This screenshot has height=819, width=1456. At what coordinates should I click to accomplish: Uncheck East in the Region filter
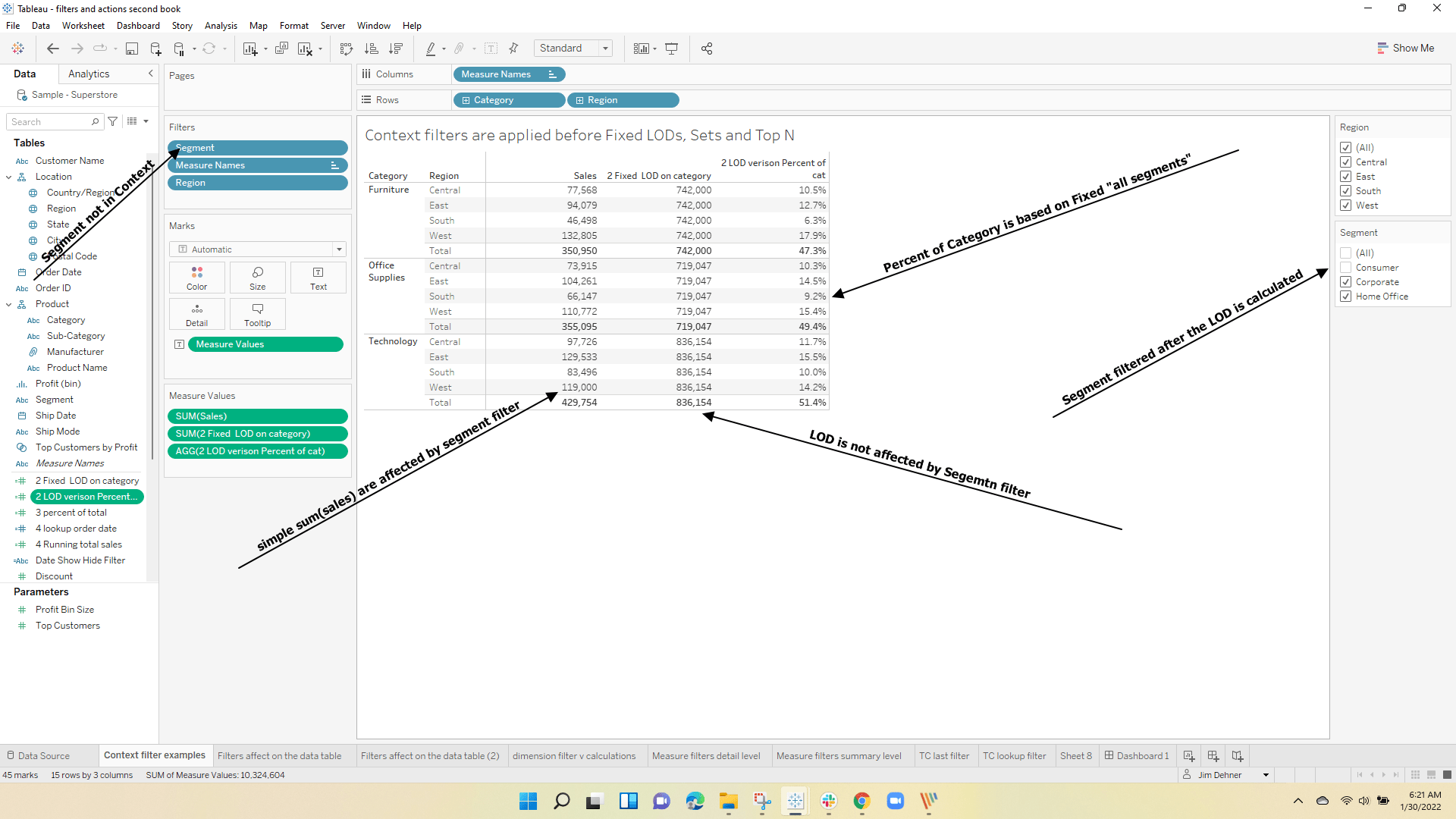(x=1347, y=176)
